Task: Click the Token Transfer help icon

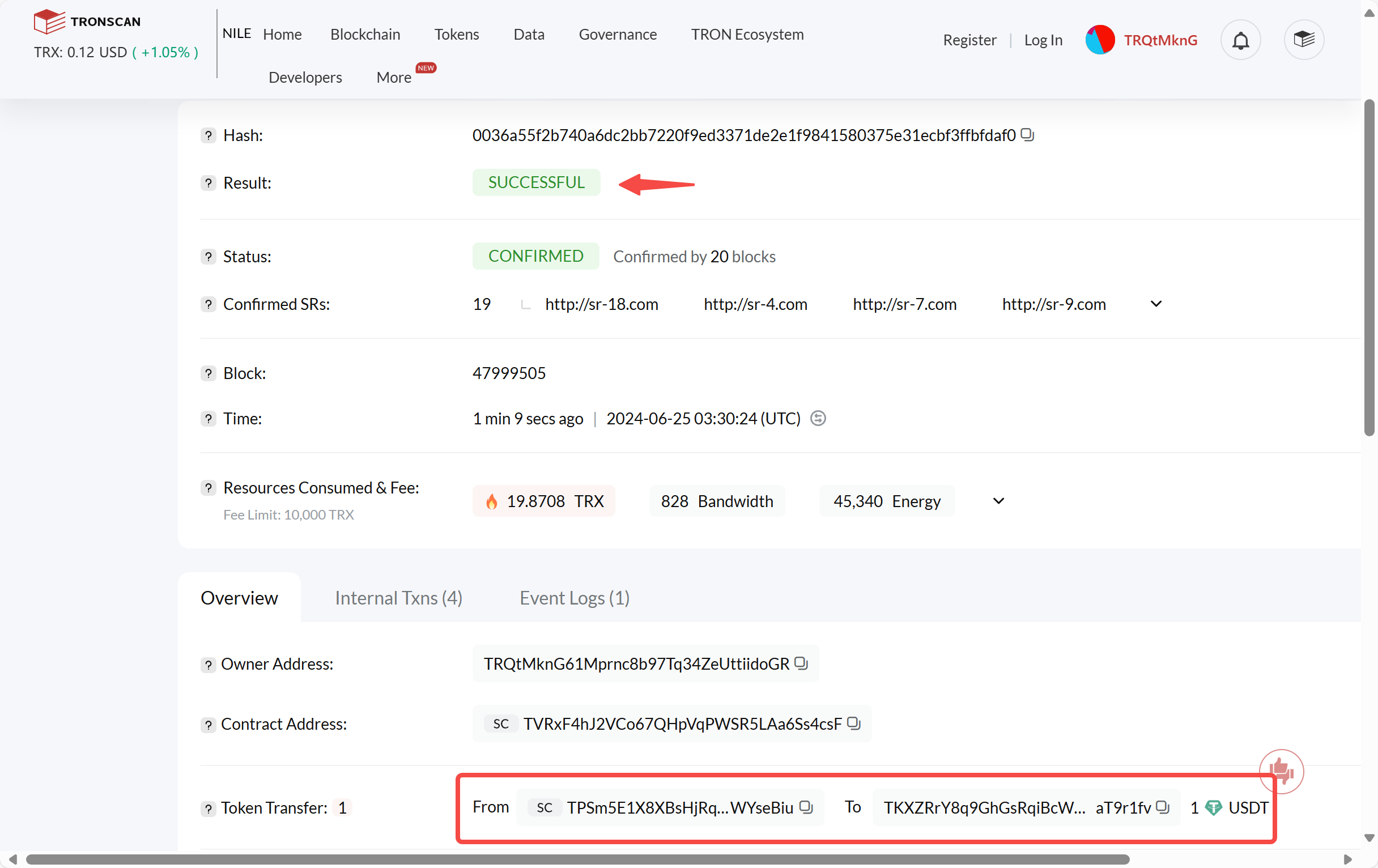Action: click(x=209, y=809)
